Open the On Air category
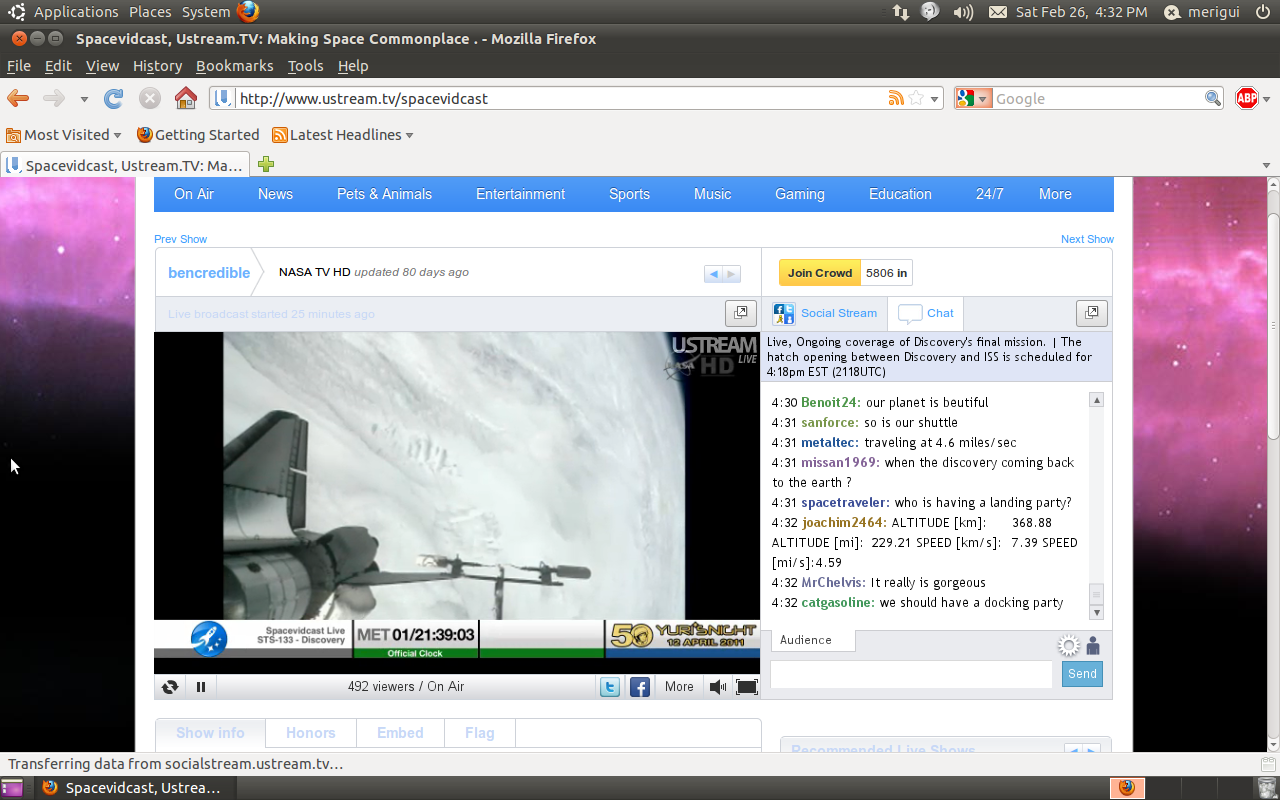Image resolution: width=1280 pixels, height=800 pixels. point(194,194)
